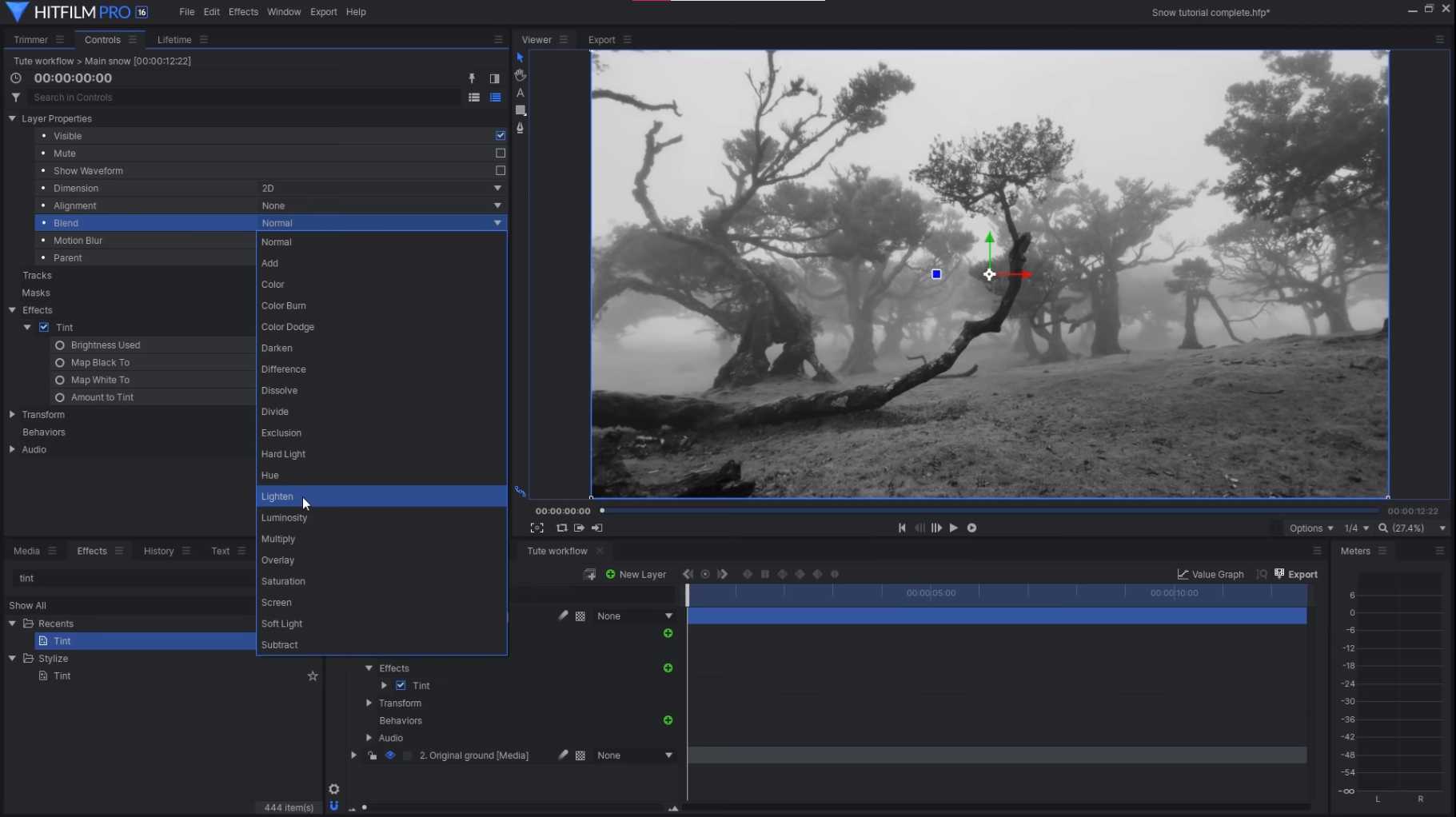Viewport: 1456px width, 817px height.
Task: Switch to the Trimmer tab
Action: pos(31,40)
